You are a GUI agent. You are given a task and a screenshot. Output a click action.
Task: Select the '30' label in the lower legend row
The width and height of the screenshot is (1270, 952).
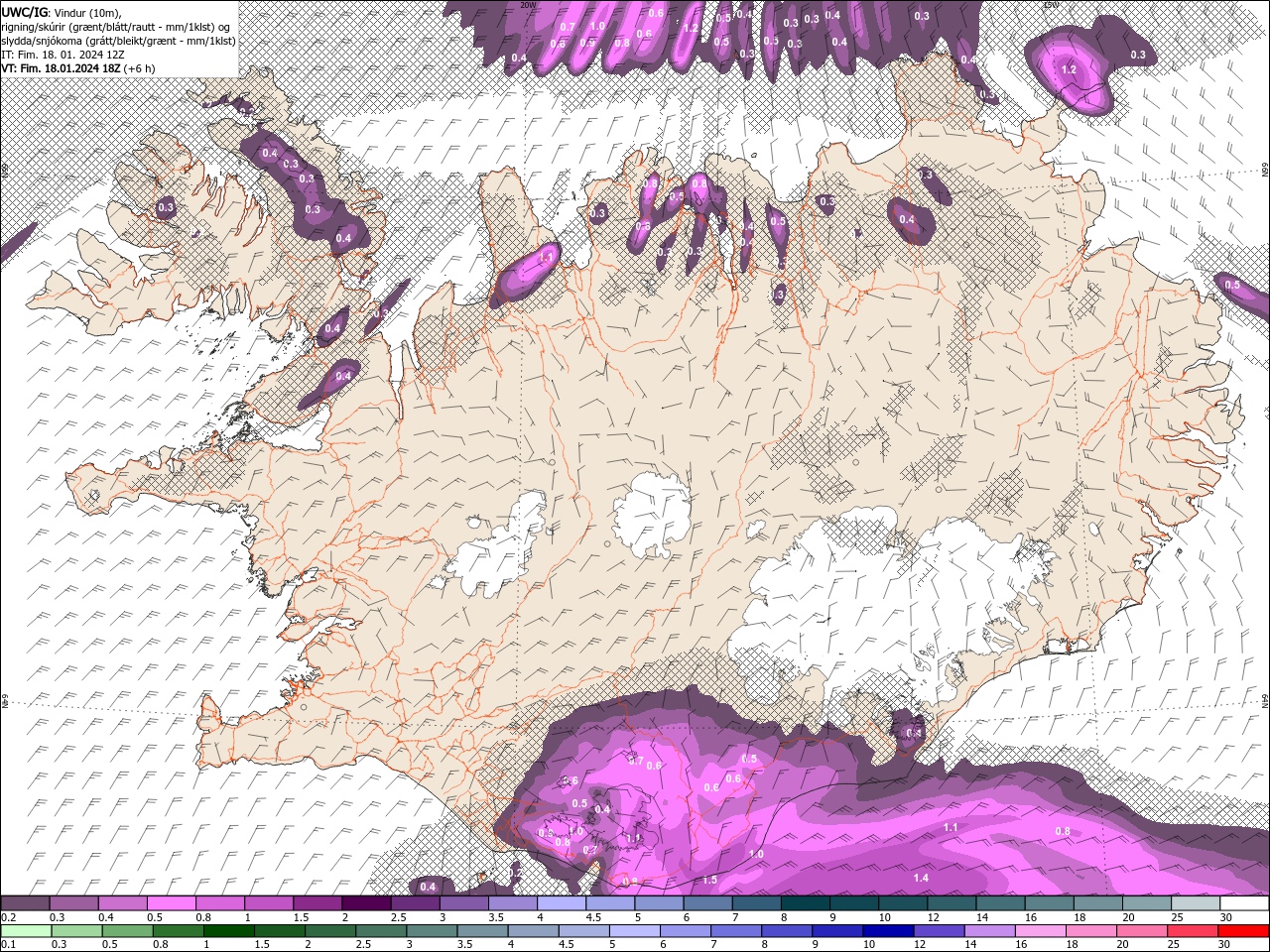[1226, 945]
